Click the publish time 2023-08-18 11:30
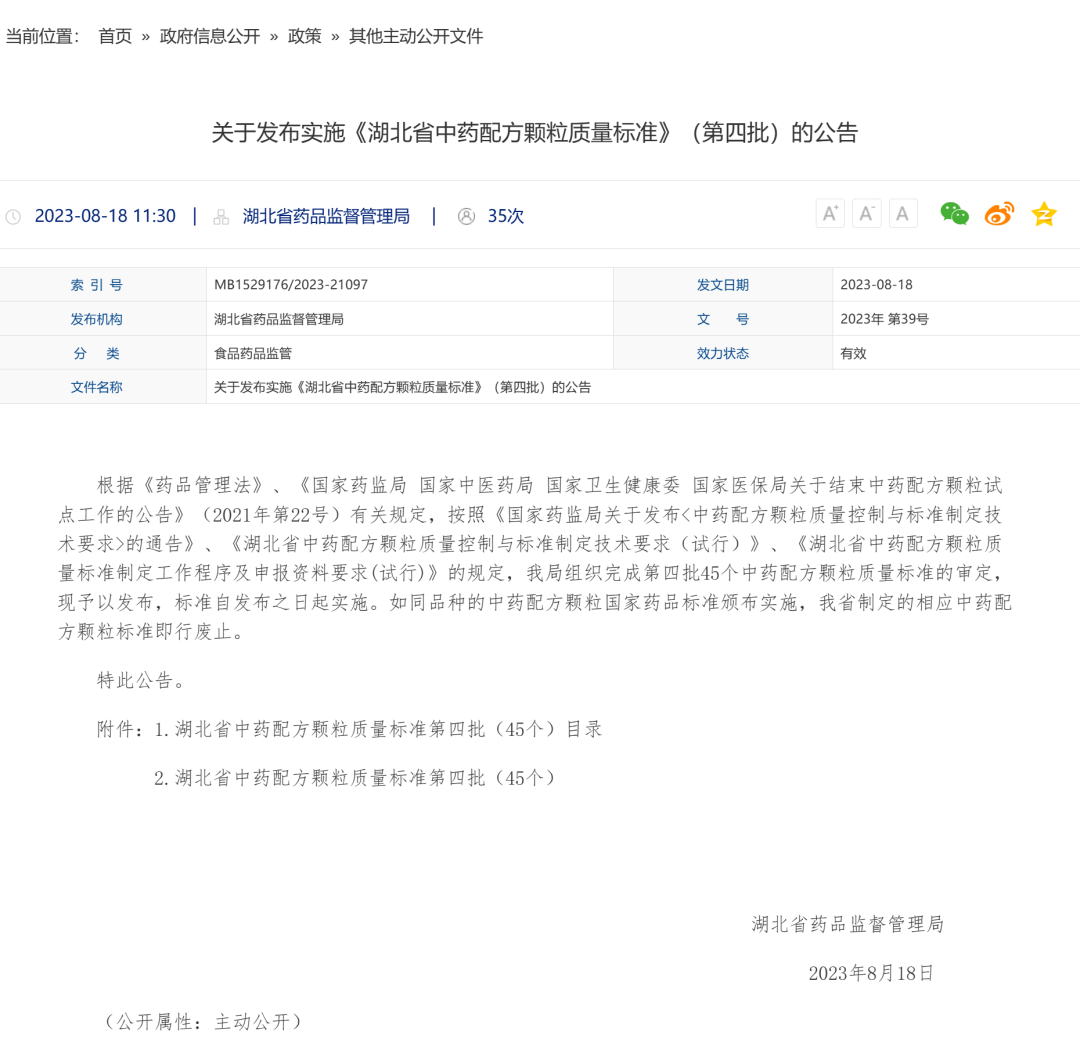Viewport: 1080px width, 1042px height. [x=105, y=216]
